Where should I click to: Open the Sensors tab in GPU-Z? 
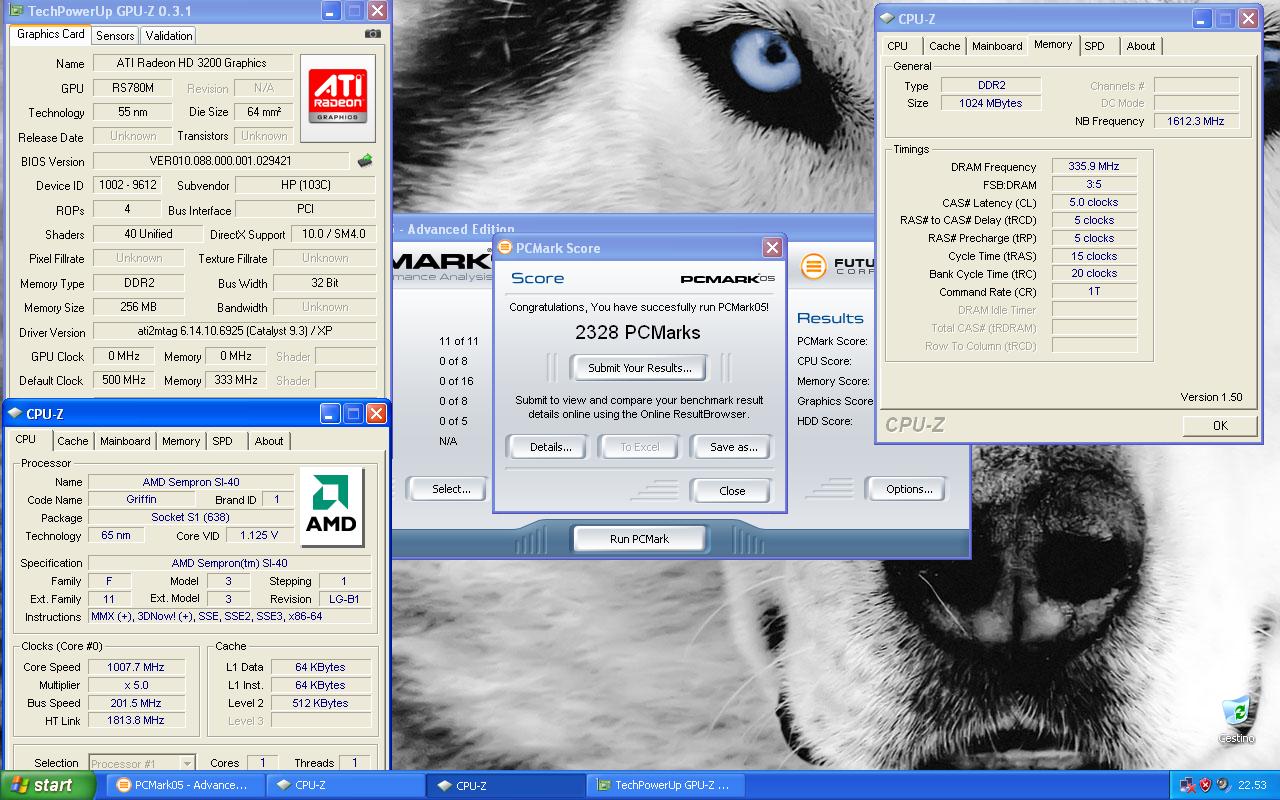tap(115, 35)
